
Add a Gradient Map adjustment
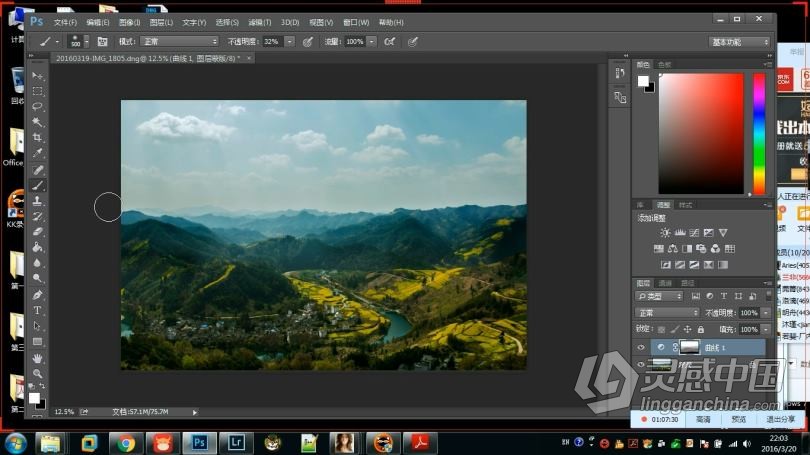pos(723,265)
